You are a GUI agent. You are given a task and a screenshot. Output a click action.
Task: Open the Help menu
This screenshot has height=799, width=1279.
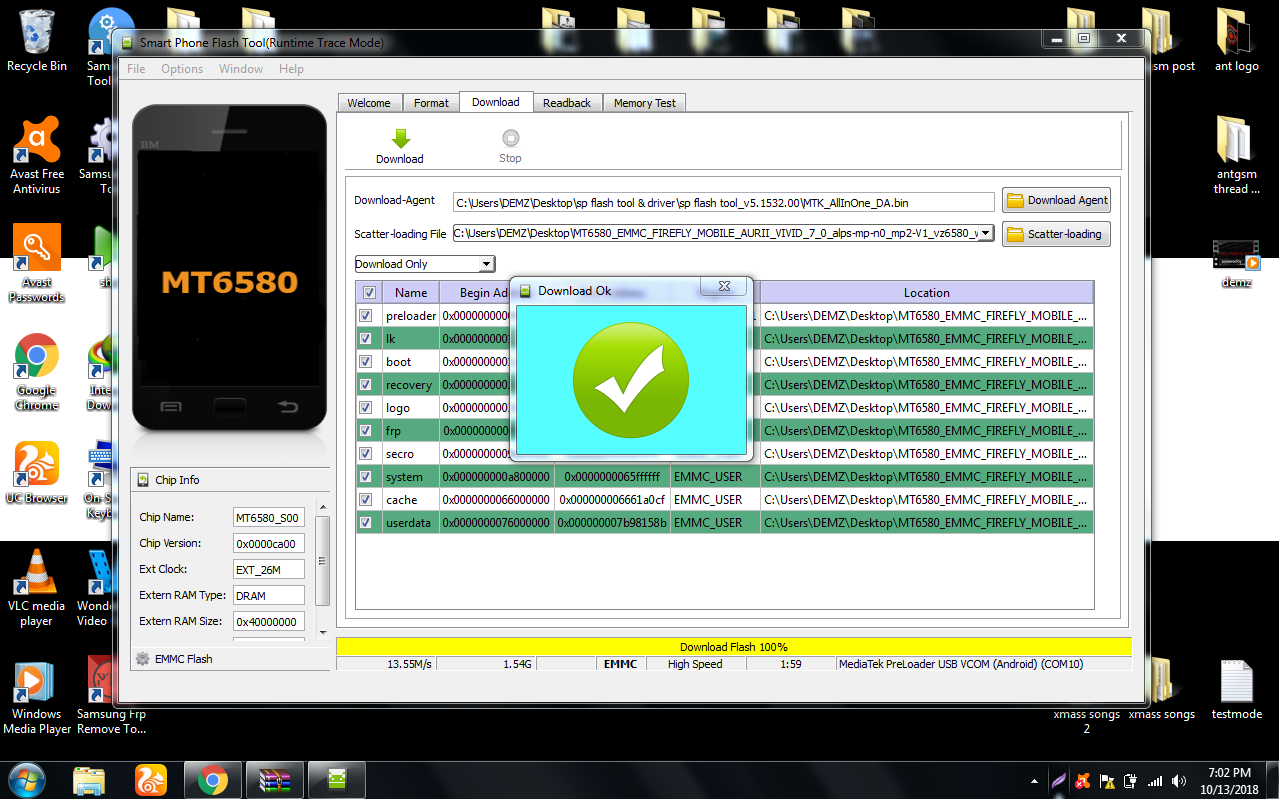(x=291, y=69)
